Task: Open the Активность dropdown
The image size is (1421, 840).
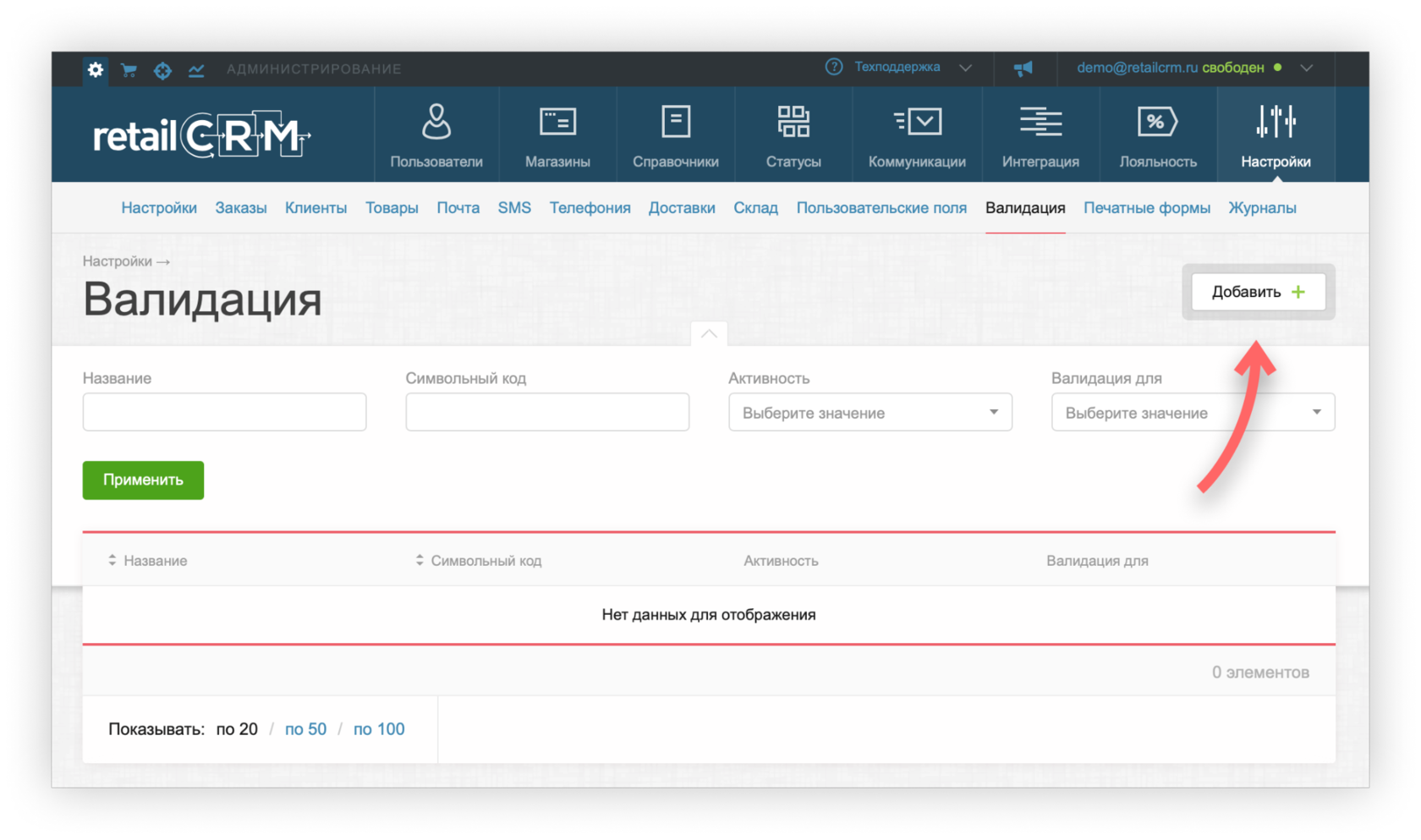Action: (870, 412)
